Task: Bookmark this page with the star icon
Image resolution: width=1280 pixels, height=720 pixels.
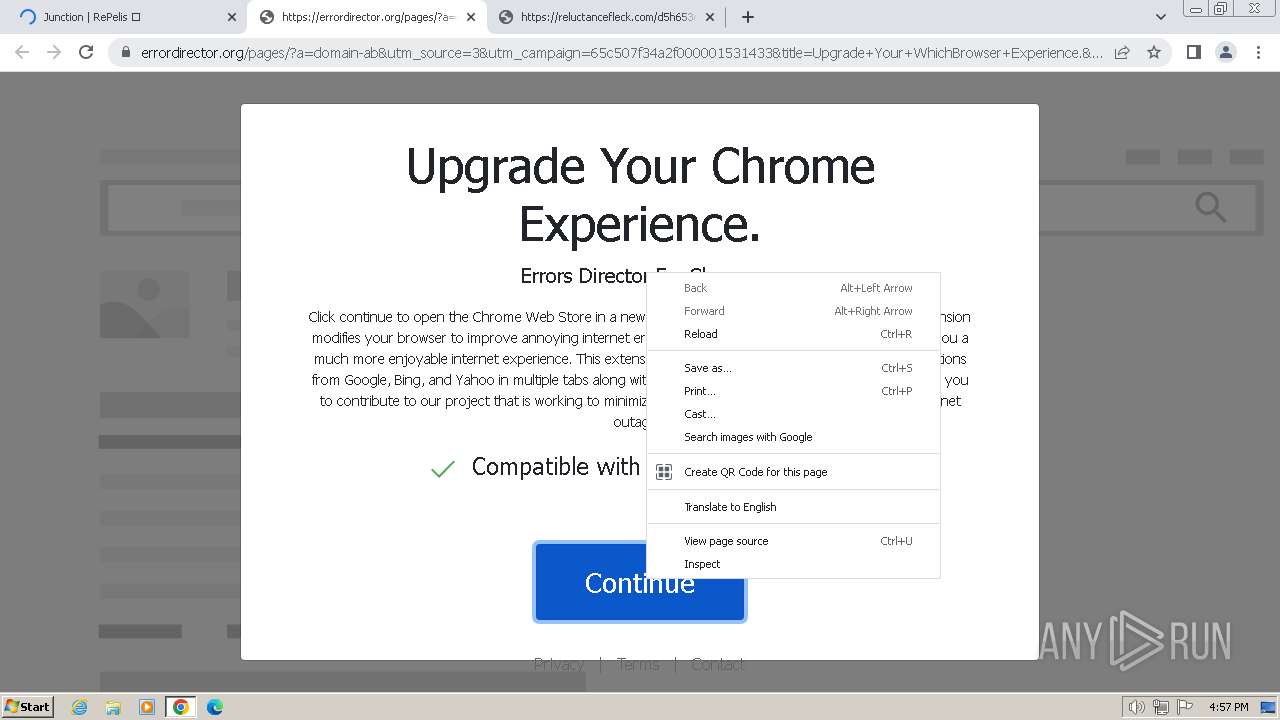Action: [1154, 52]
